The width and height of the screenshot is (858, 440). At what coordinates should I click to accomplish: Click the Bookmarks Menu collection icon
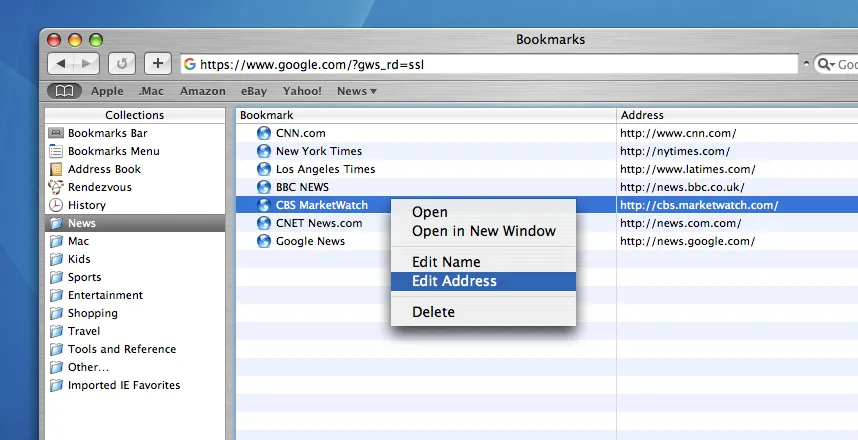pos(56,151)
